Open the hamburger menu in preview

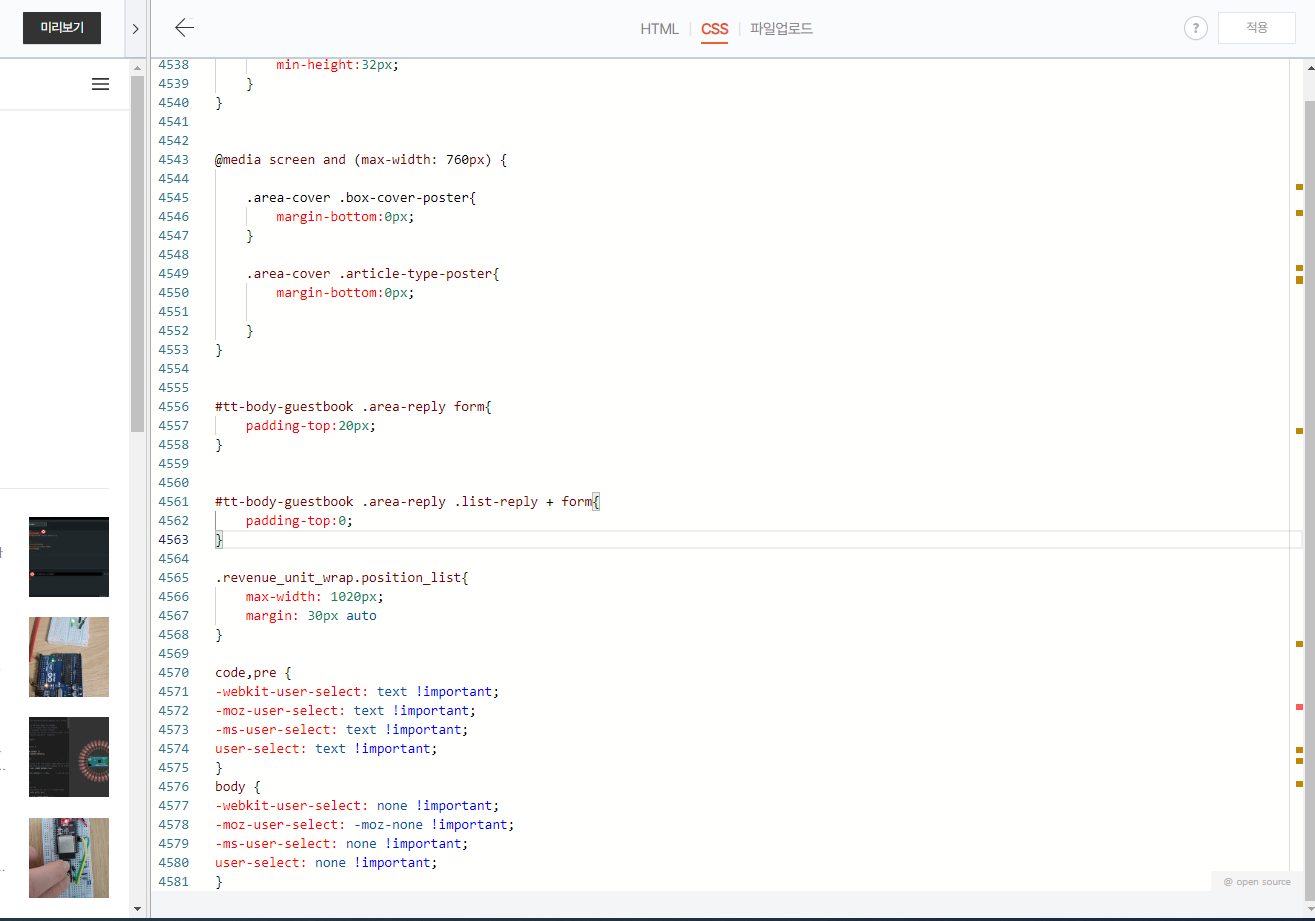tap(100, 84)
